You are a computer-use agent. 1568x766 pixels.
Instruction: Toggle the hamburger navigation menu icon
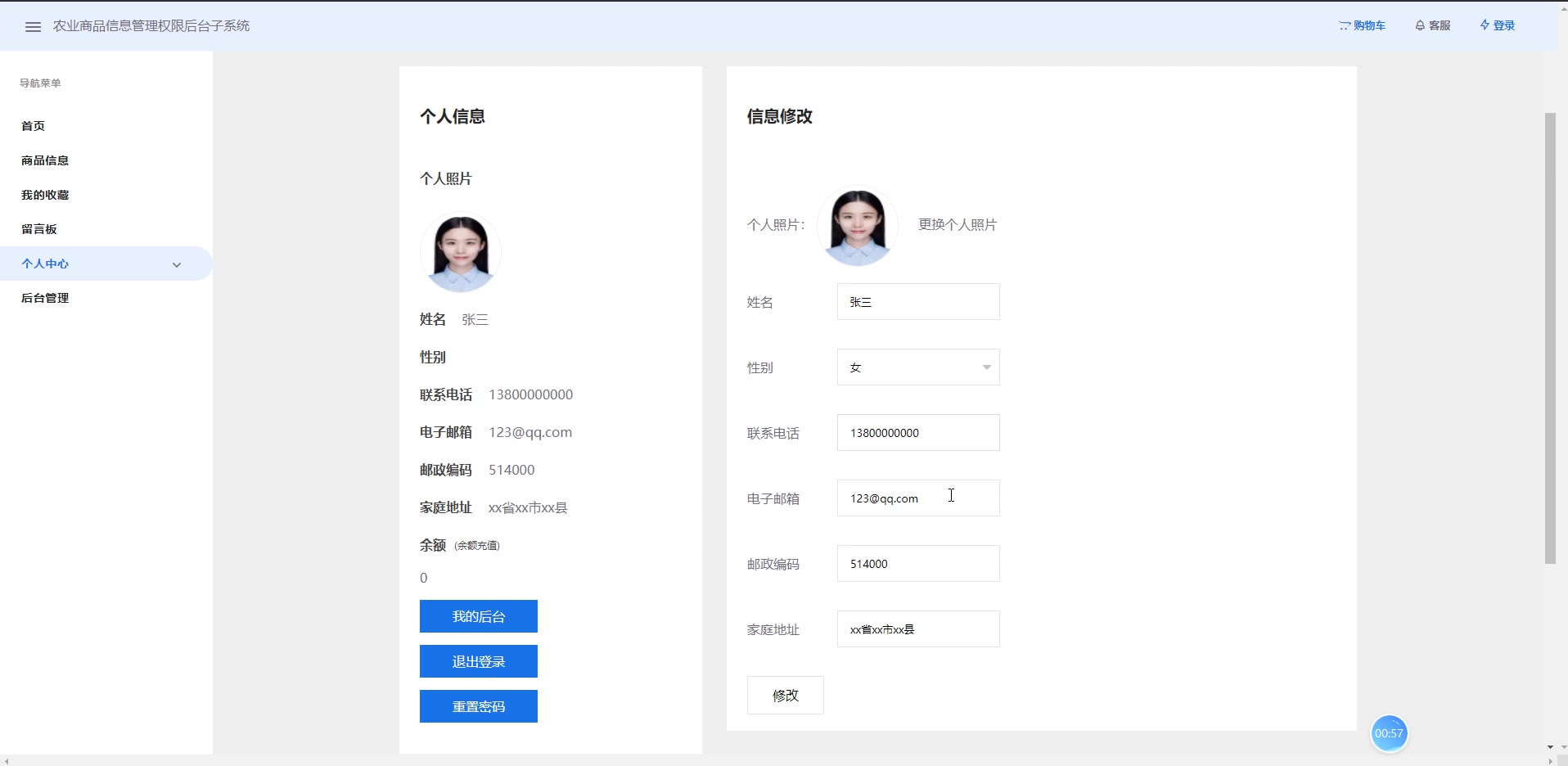tap(33, 26)
